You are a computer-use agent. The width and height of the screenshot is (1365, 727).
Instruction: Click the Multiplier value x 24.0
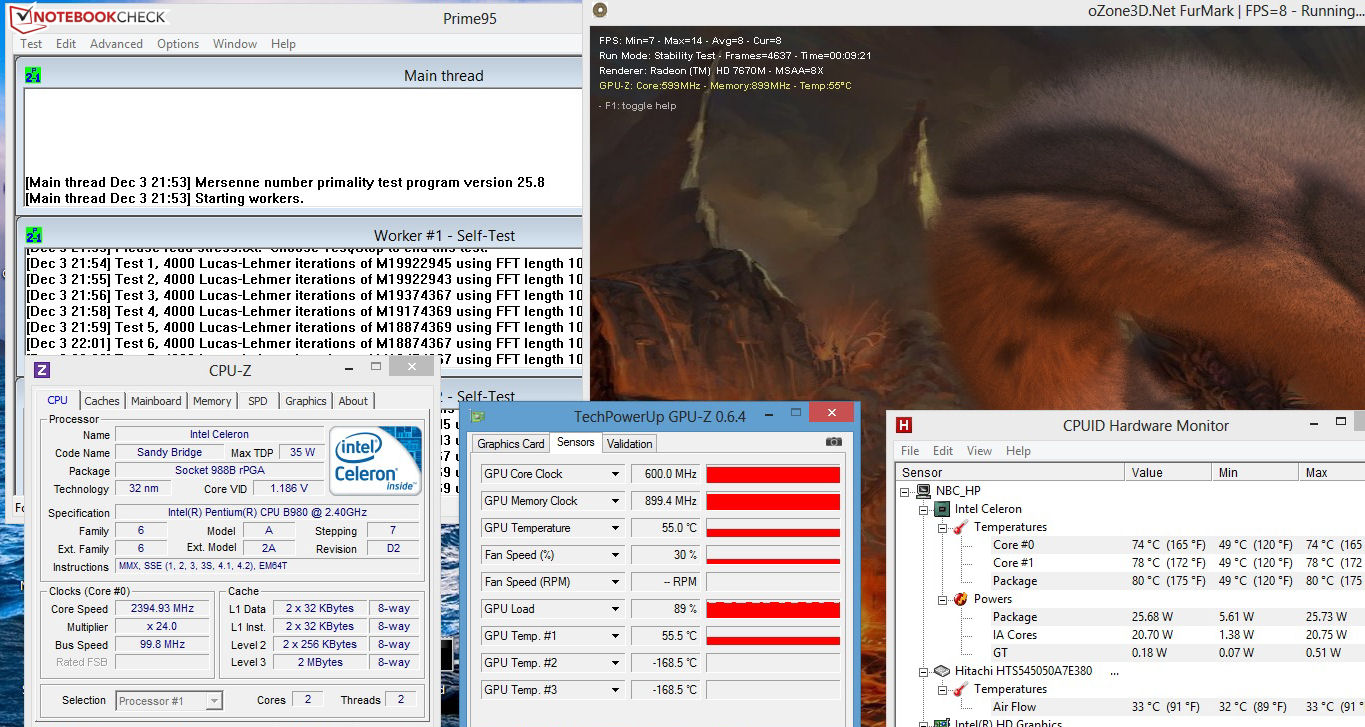(162, 627)
